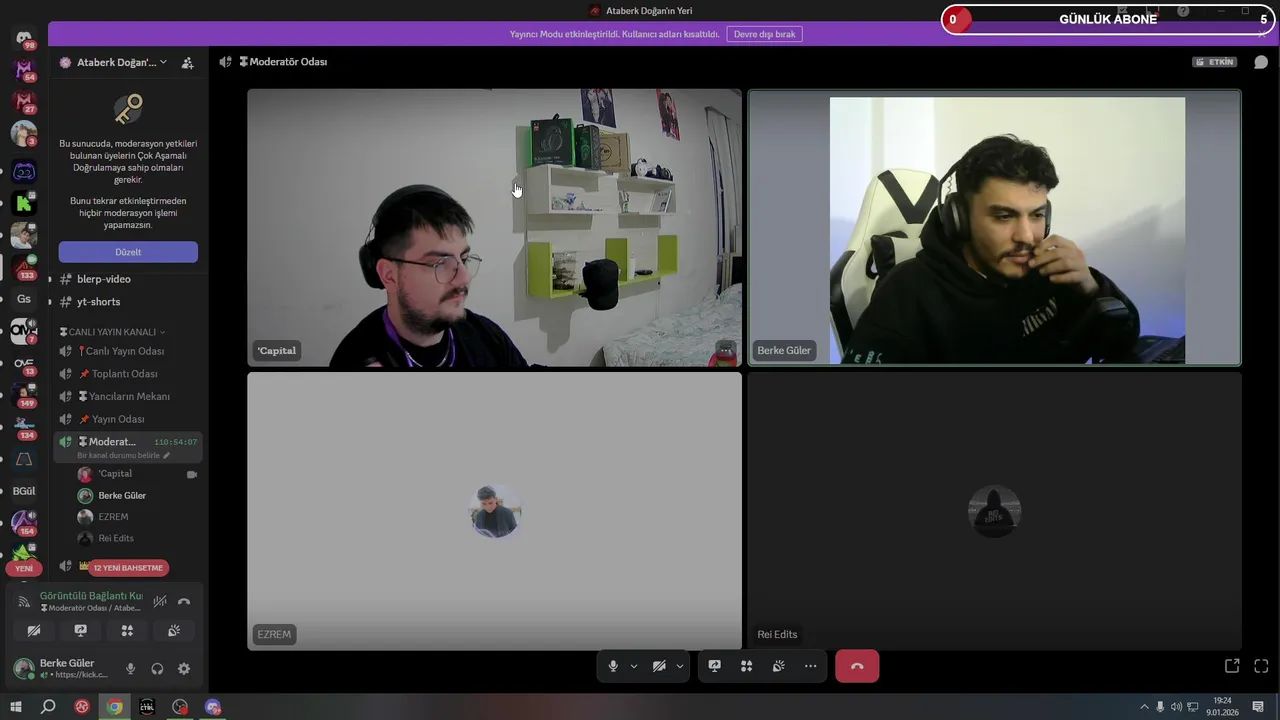This screenshot has height=720, width=1280.
Task: Click ETKİN badge at top right
Action: tap(1215, 62)
